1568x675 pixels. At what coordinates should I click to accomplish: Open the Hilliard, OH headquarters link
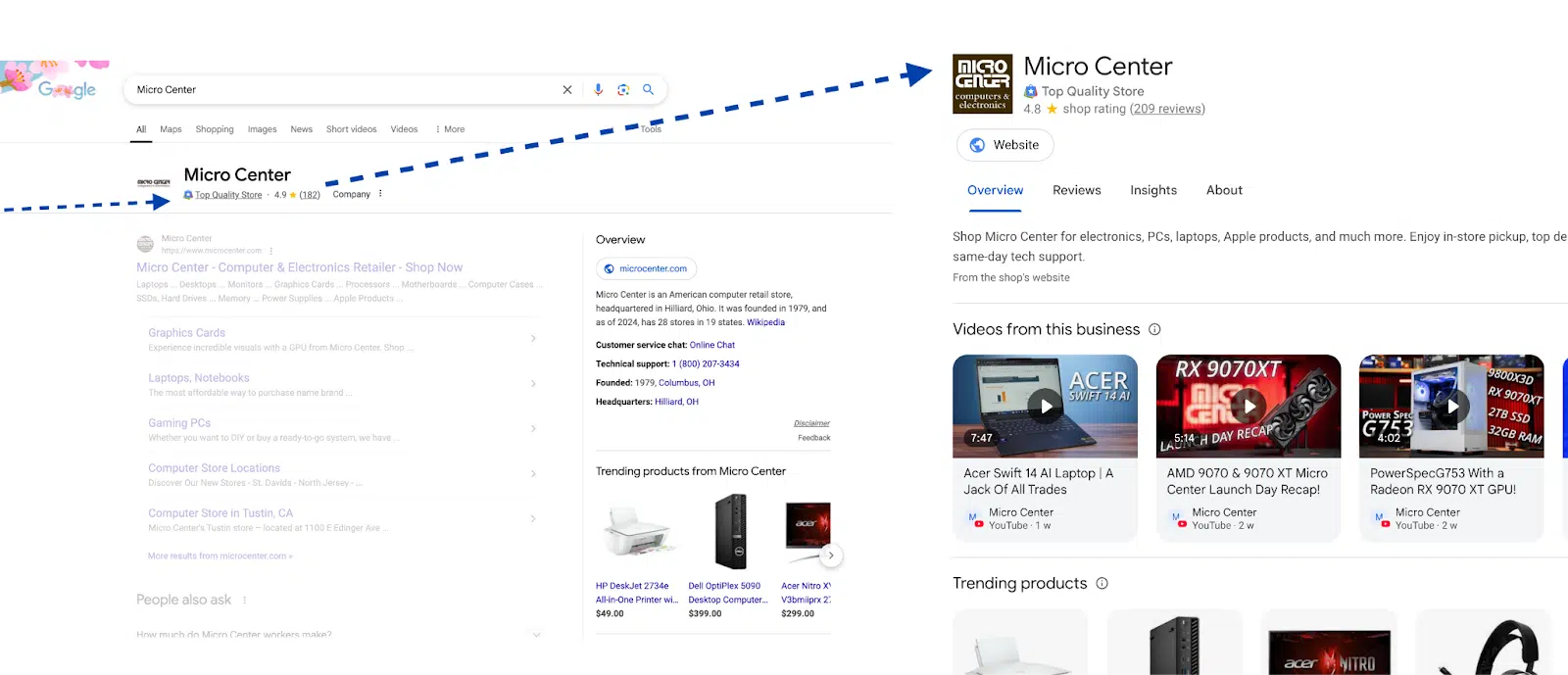[x=676, y=402]
